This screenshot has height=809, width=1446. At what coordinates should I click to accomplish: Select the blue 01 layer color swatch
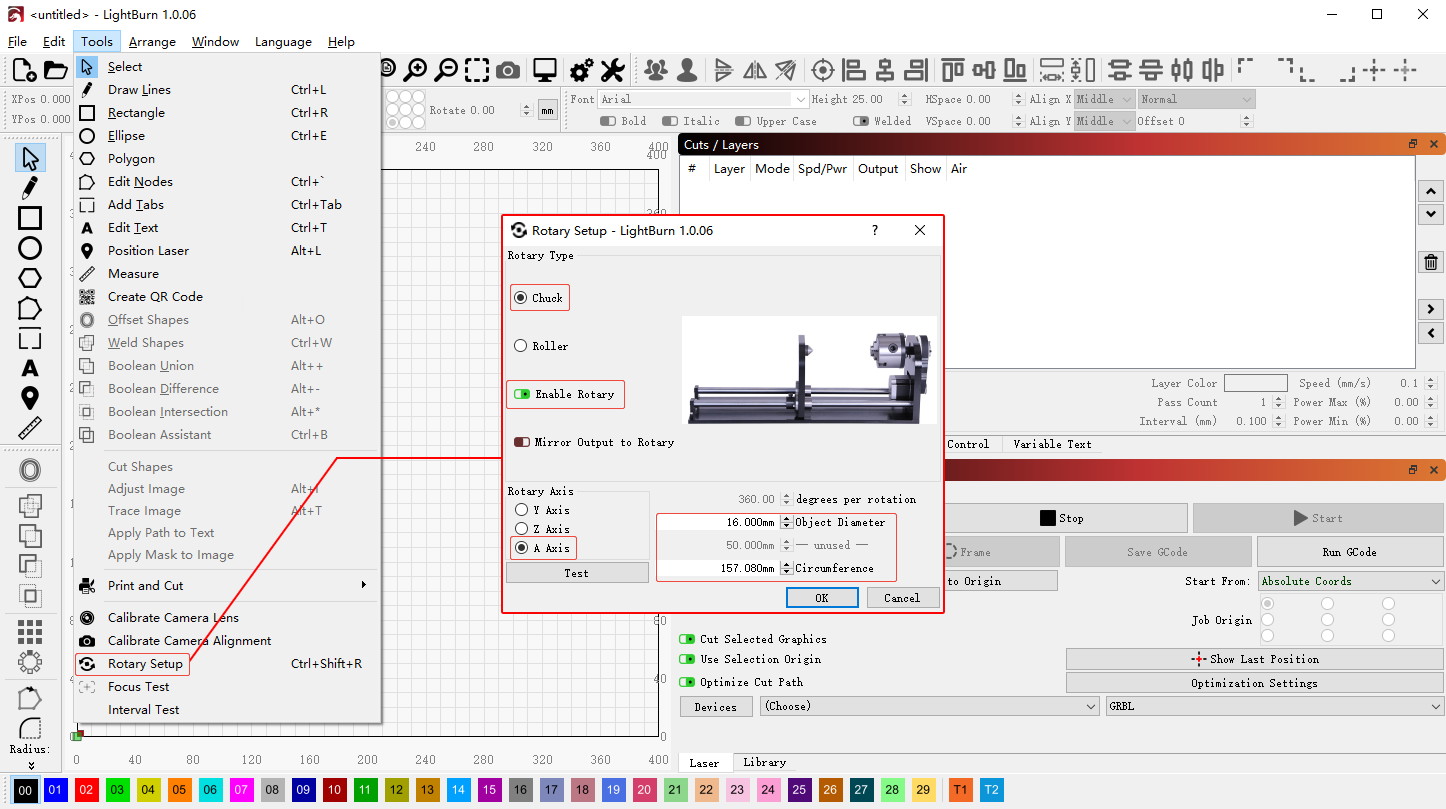pos(55,791)
